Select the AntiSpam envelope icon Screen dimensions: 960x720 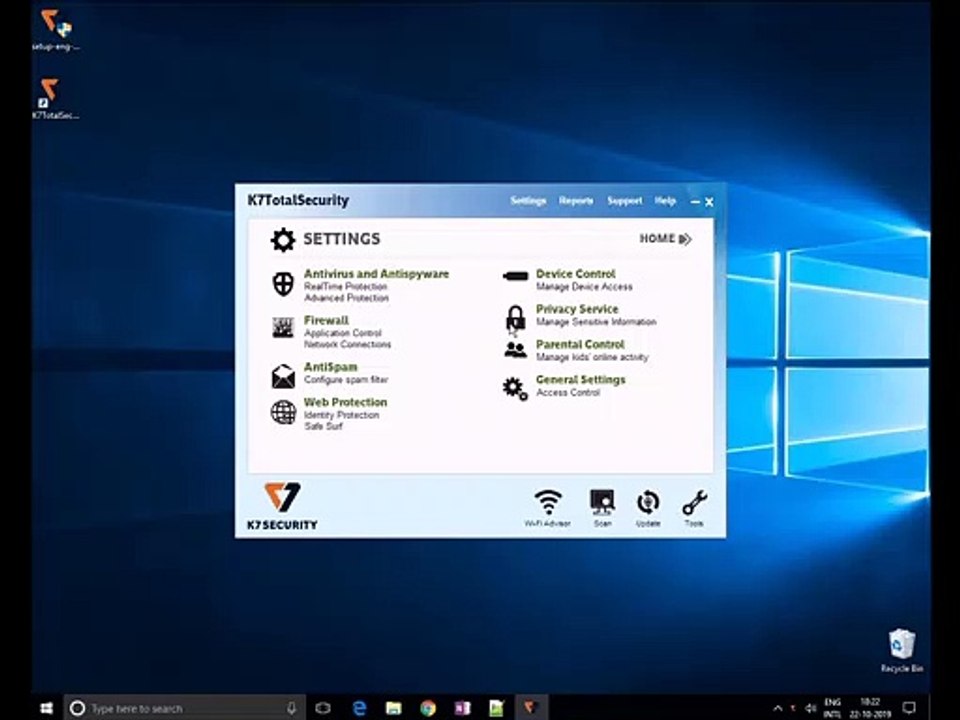[283, 376]
